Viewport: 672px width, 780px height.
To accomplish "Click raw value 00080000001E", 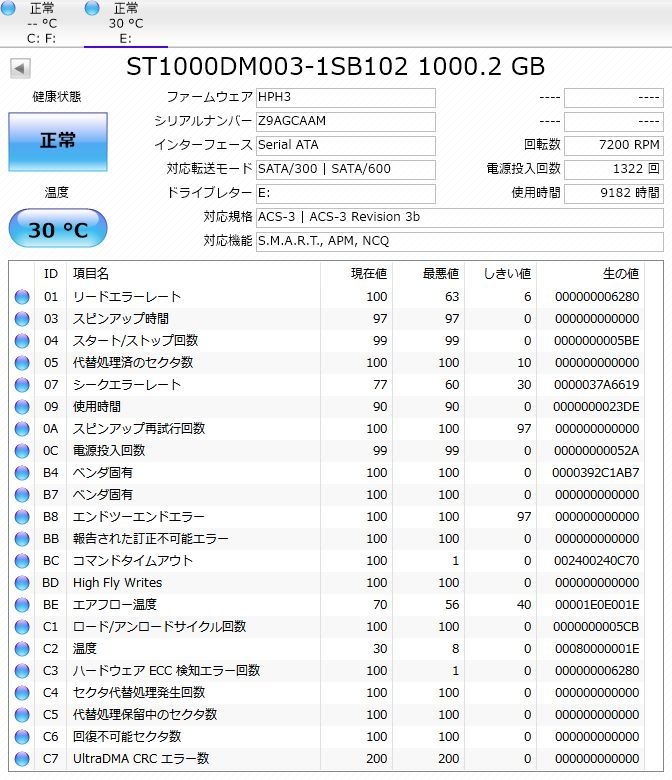I will click(x=597, y=649).
